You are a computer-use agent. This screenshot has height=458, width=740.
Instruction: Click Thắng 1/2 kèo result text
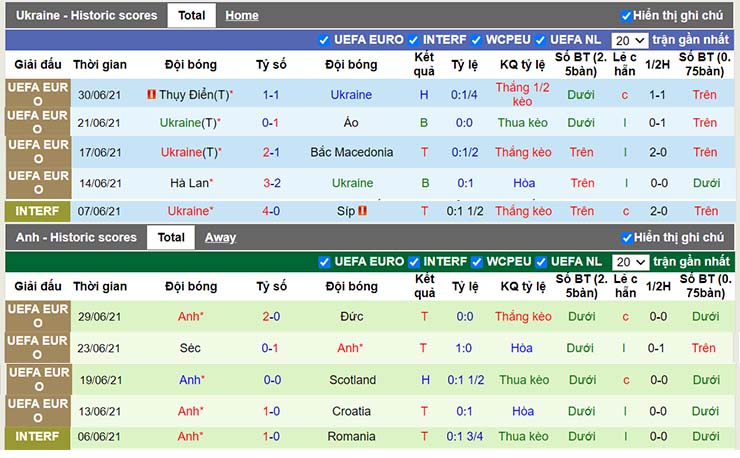pyautogui.click(x=522, y=94)
